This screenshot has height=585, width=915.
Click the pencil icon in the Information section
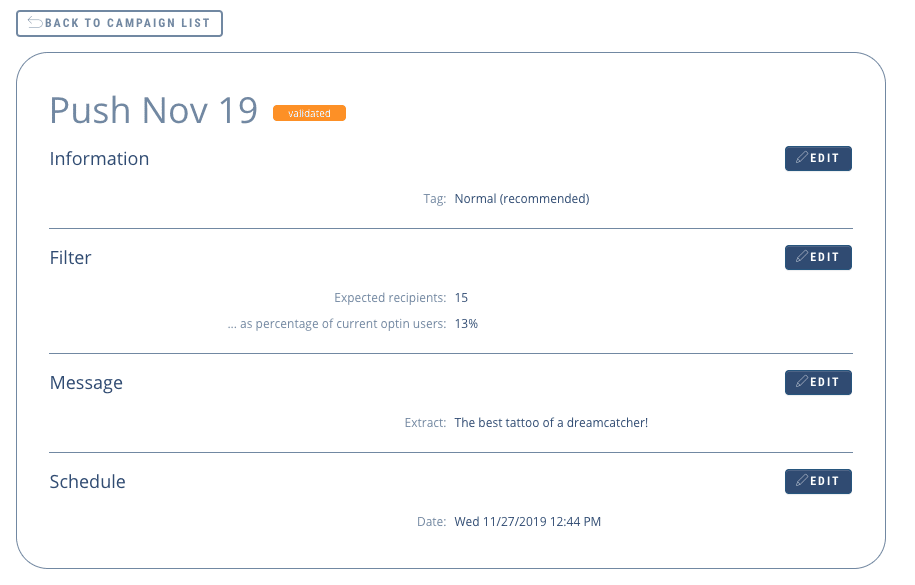[802, 158]
